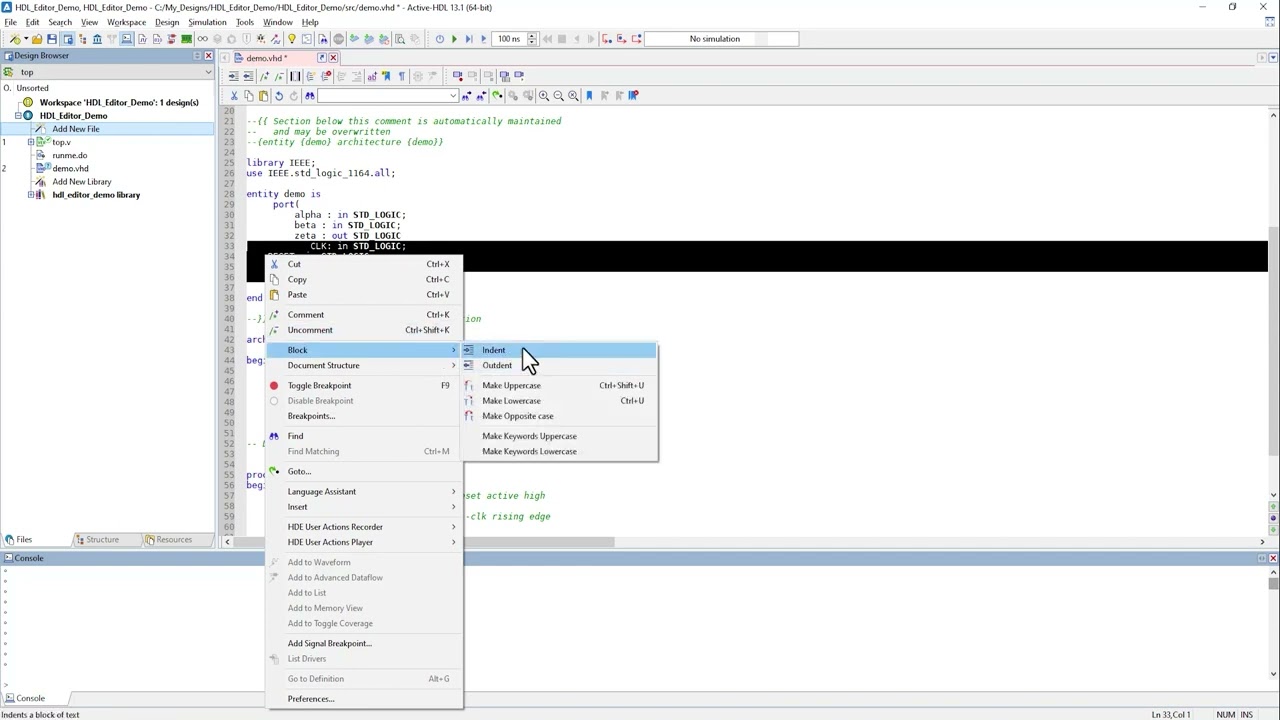Click the Uncomment block icon in editor toolbar
The image size is (1280, 720).
[279, 76]
